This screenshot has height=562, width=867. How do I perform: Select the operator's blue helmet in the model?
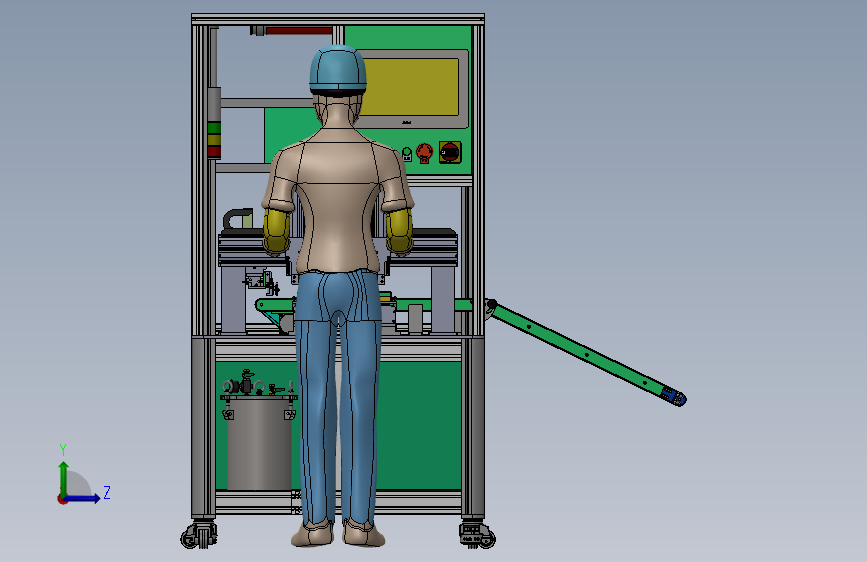click(337, 70)
